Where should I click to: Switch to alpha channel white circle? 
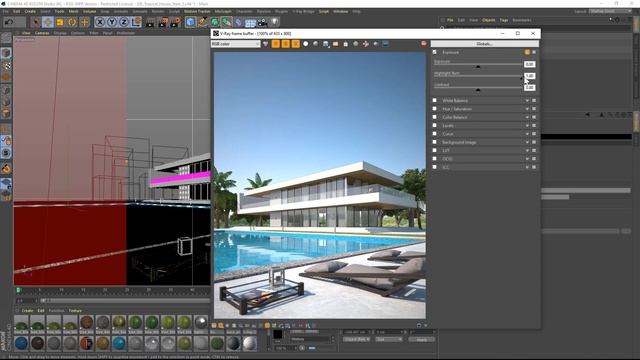306,44
